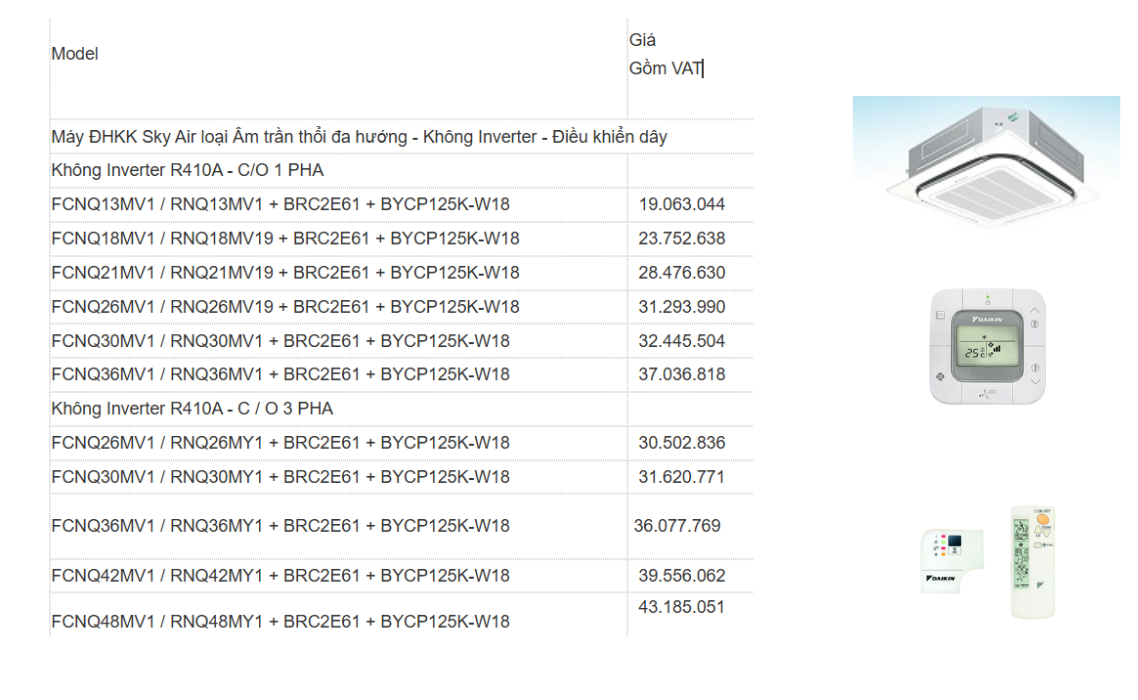
Task: Select the FCNQ48MV1 / RNQ48MY1 model cell
Action: click(280, 621)
